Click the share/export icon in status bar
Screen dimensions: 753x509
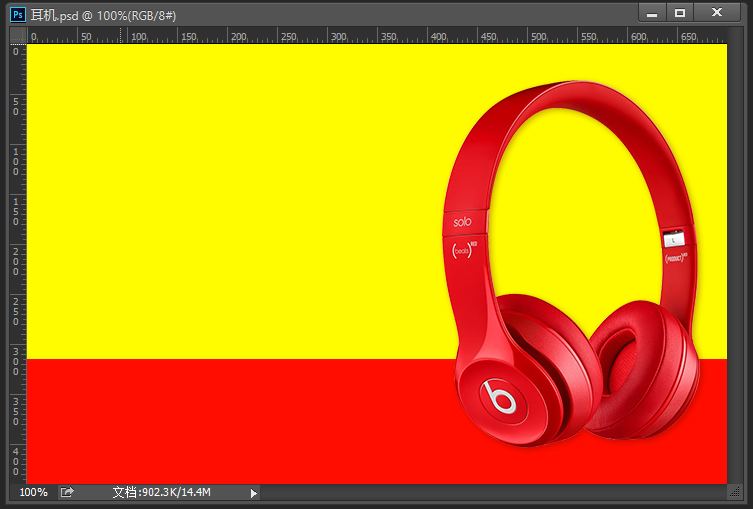coord(67,492)
